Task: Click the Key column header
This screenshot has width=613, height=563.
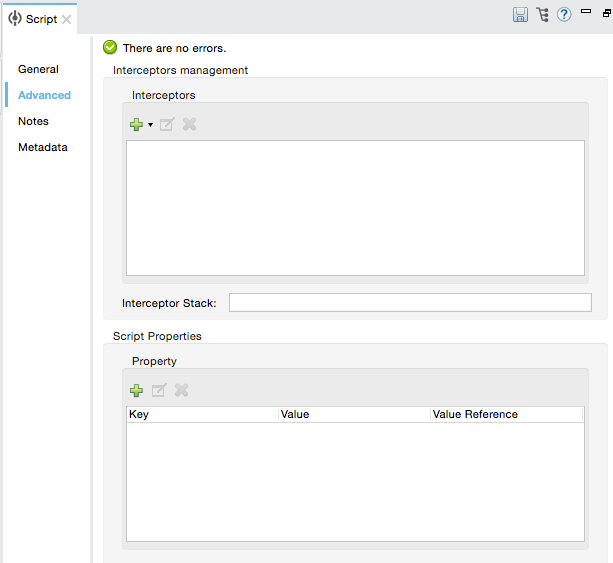Action: (x=202, y=414)
